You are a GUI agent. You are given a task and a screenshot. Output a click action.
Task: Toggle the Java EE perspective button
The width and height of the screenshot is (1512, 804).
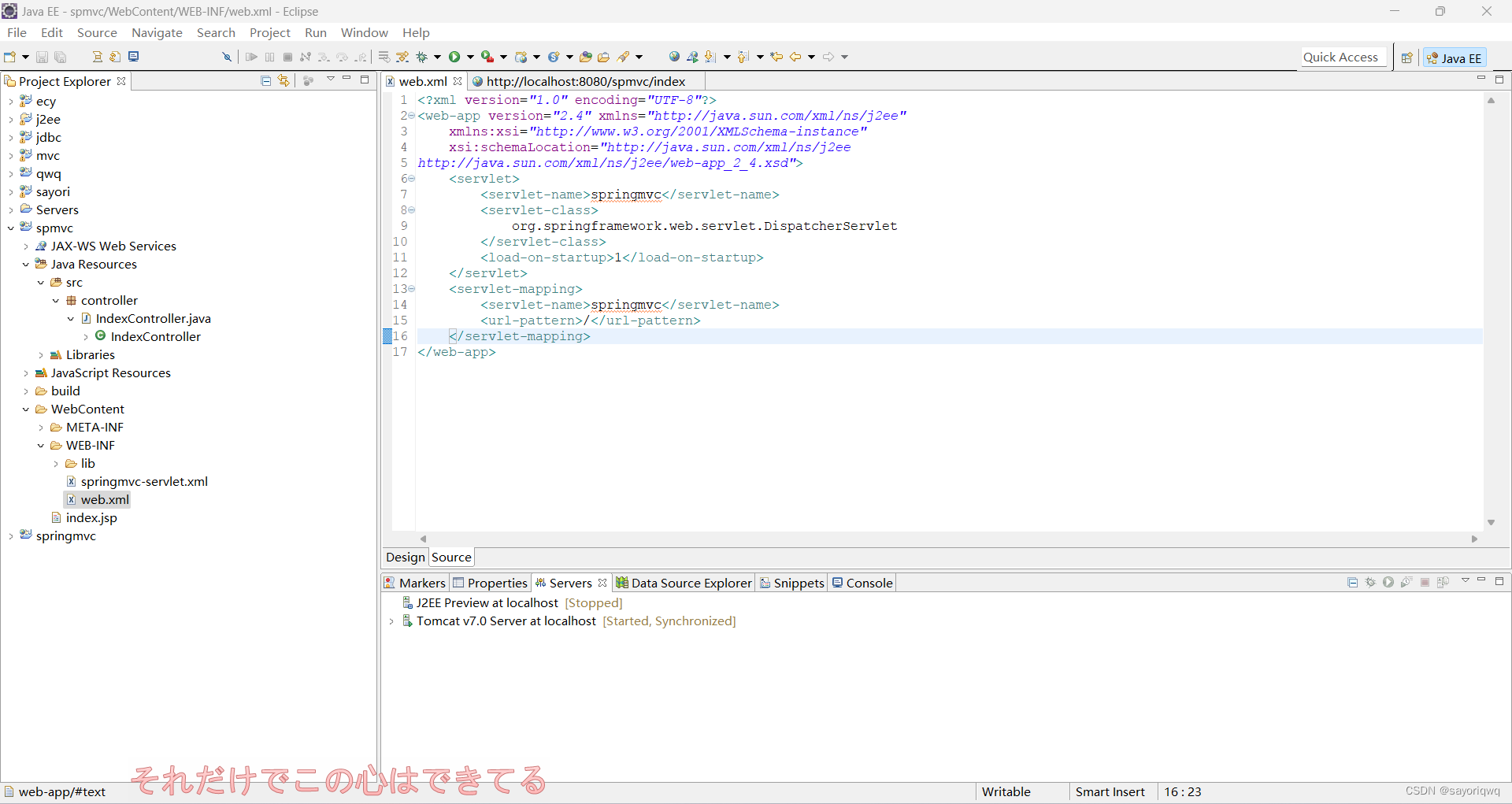point(1455,57)
